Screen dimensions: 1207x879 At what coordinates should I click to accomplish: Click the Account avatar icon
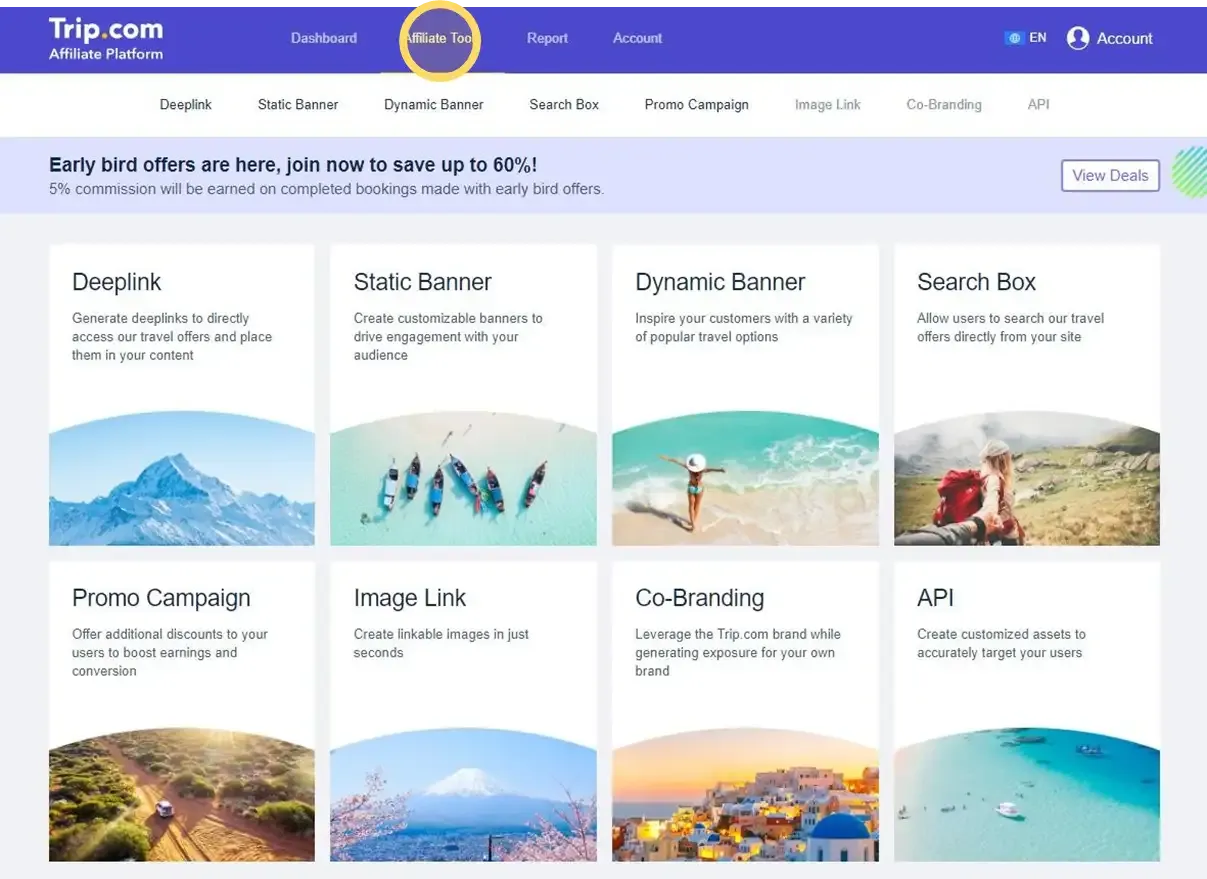[1078, 37]
